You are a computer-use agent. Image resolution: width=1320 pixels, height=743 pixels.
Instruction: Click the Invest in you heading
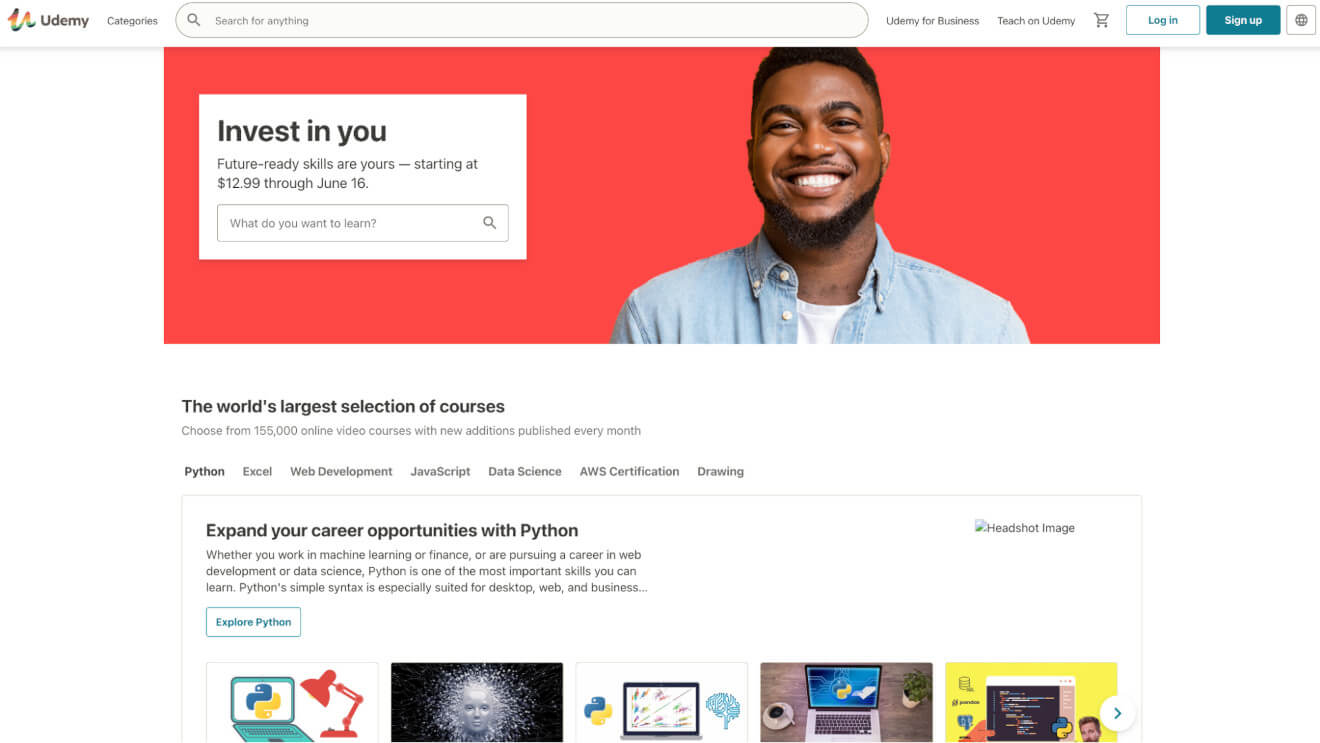[302, 131]
